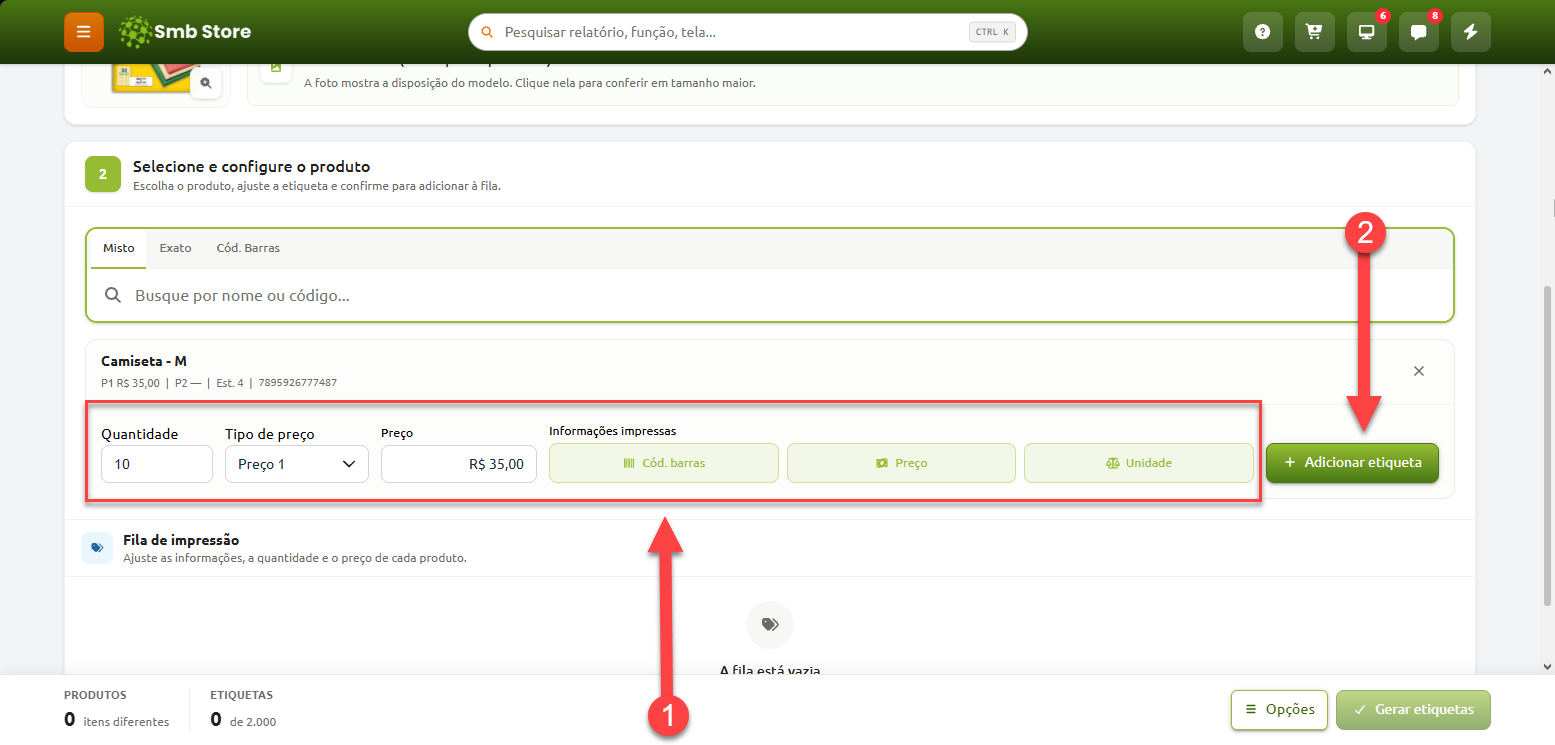
Task: Click the Adicionar etiqueta button
Action: [1352, 463]
